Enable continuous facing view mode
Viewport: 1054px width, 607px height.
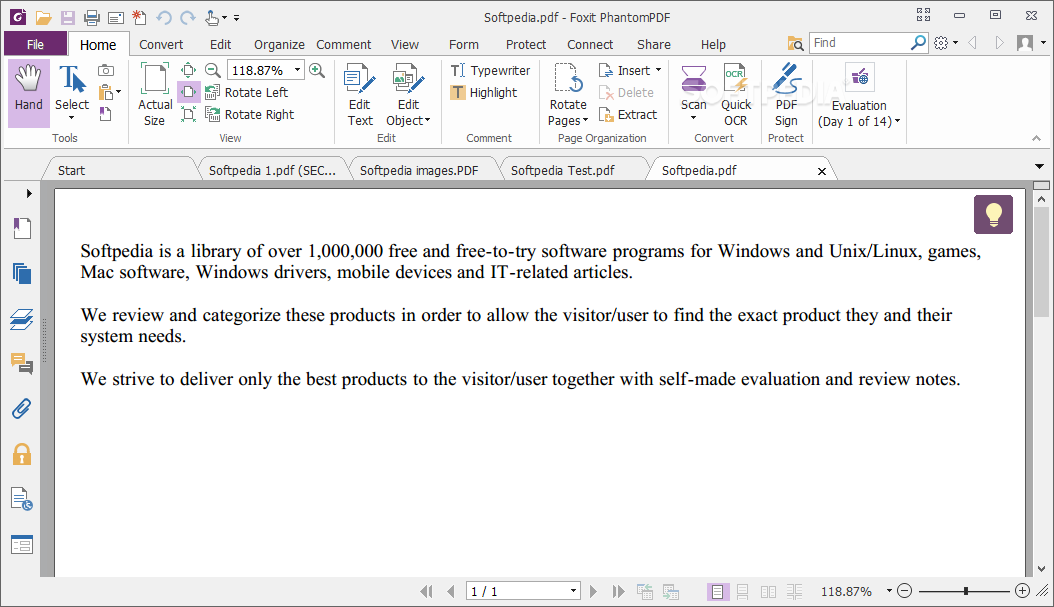[794, 592]
